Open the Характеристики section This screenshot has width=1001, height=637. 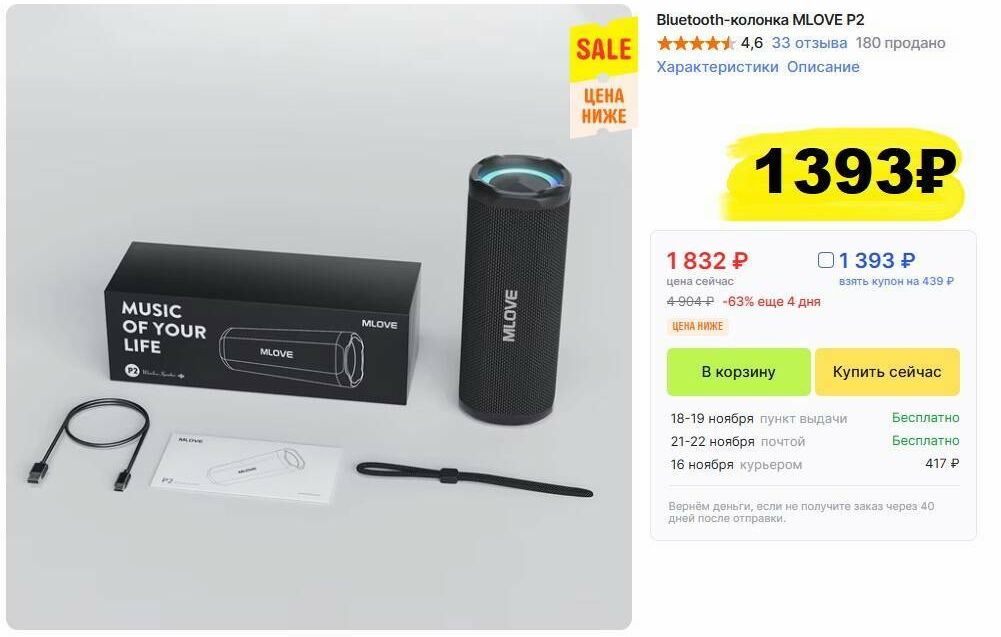pos(718,67)
